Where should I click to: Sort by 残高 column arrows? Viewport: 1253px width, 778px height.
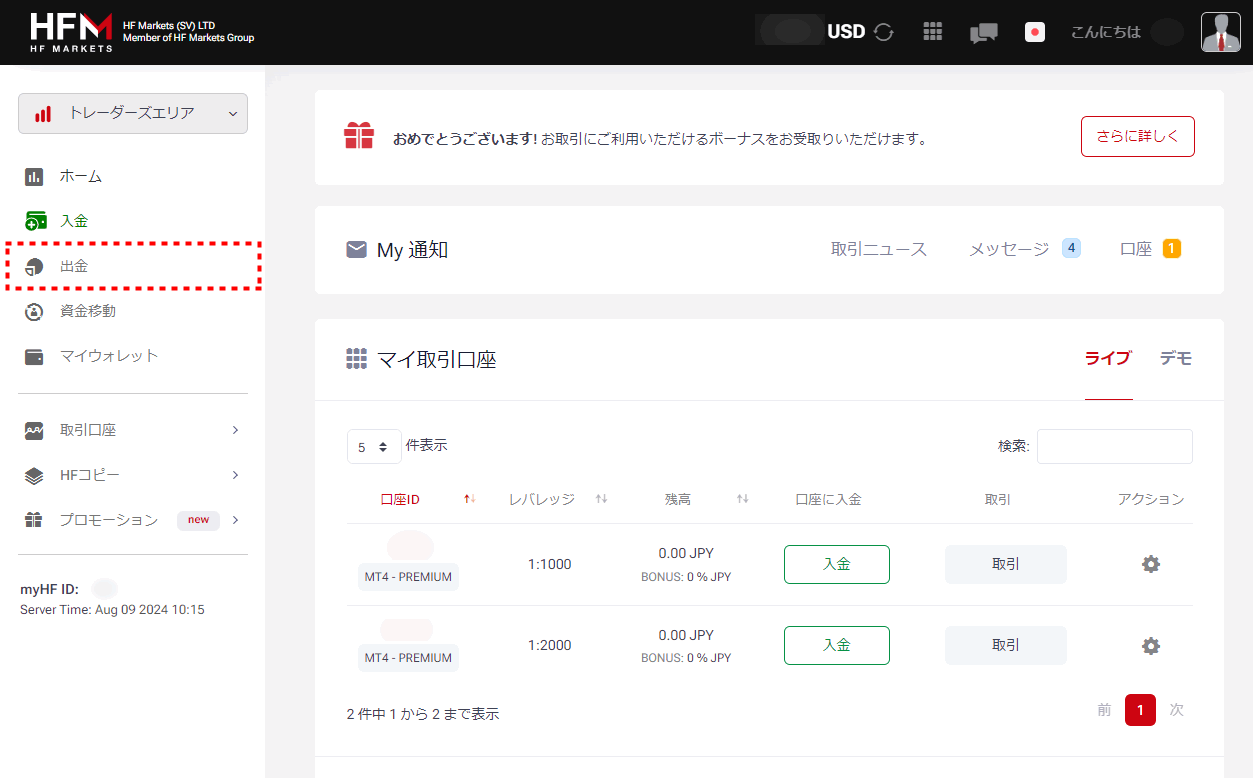click(742, 499)
